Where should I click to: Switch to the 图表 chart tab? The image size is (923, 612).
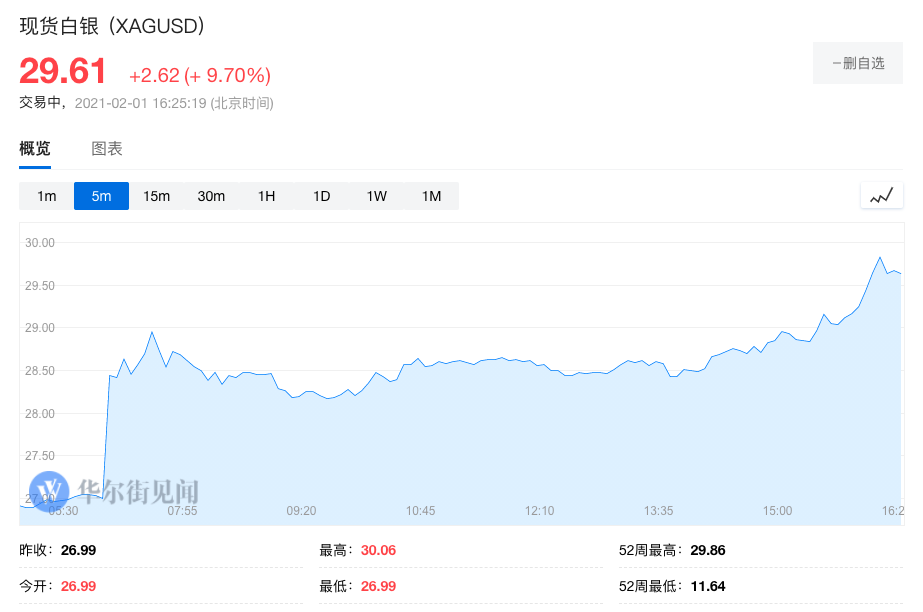point(107,148)
